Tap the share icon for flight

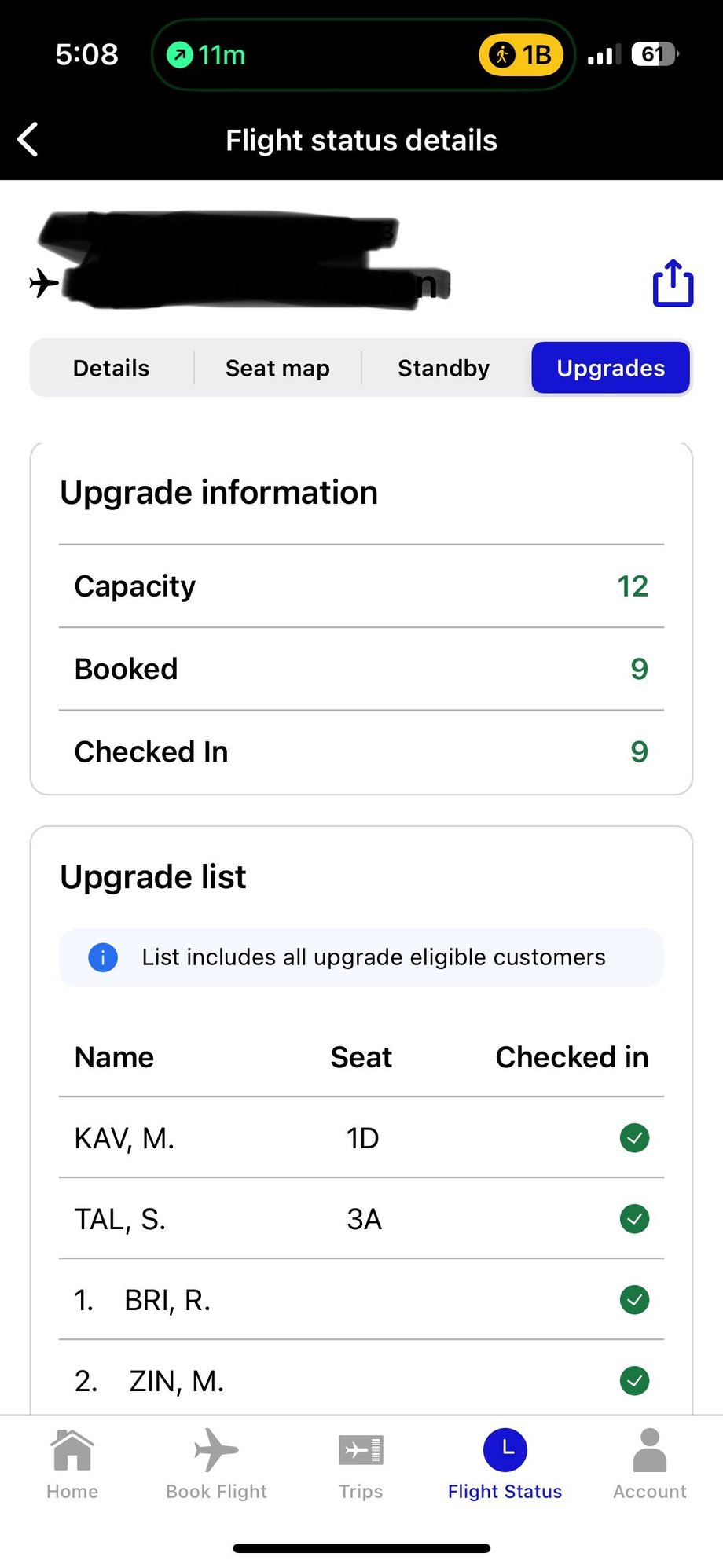click(x=673, y=283)
